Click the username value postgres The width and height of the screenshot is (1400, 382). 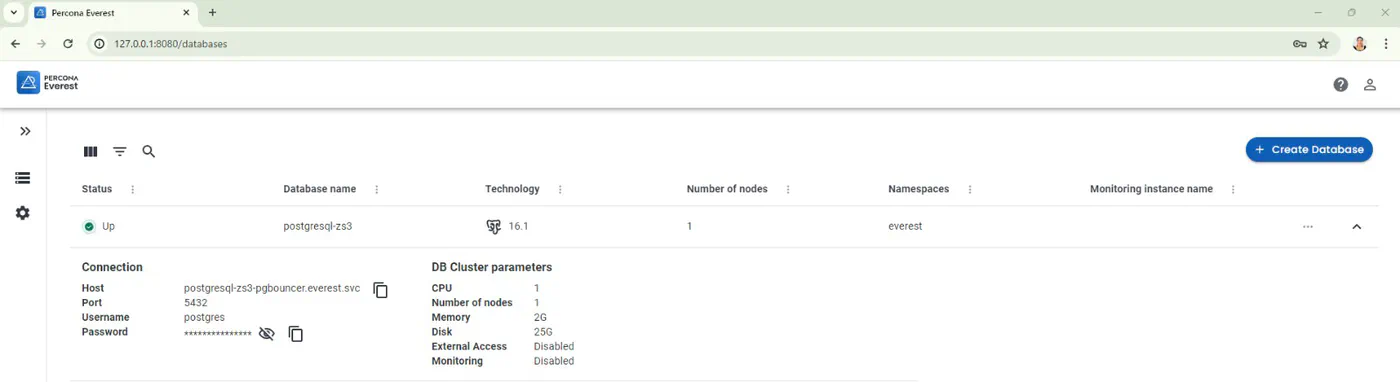(x=205, y=317)
